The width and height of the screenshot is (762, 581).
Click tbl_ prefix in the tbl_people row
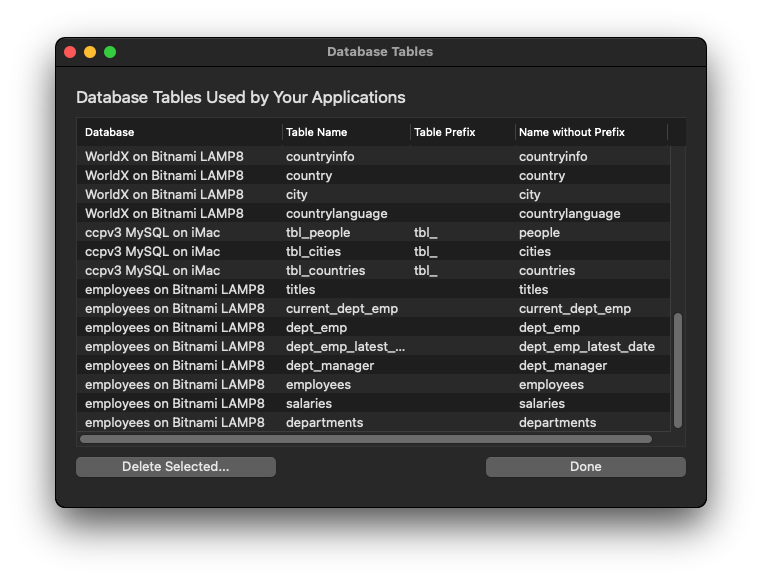(x=425, y=232)
